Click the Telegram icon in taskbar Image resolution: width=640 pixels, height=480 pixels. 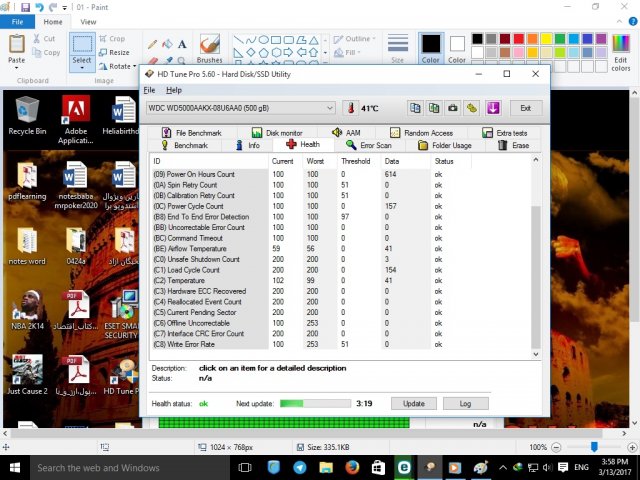[300, 467]
